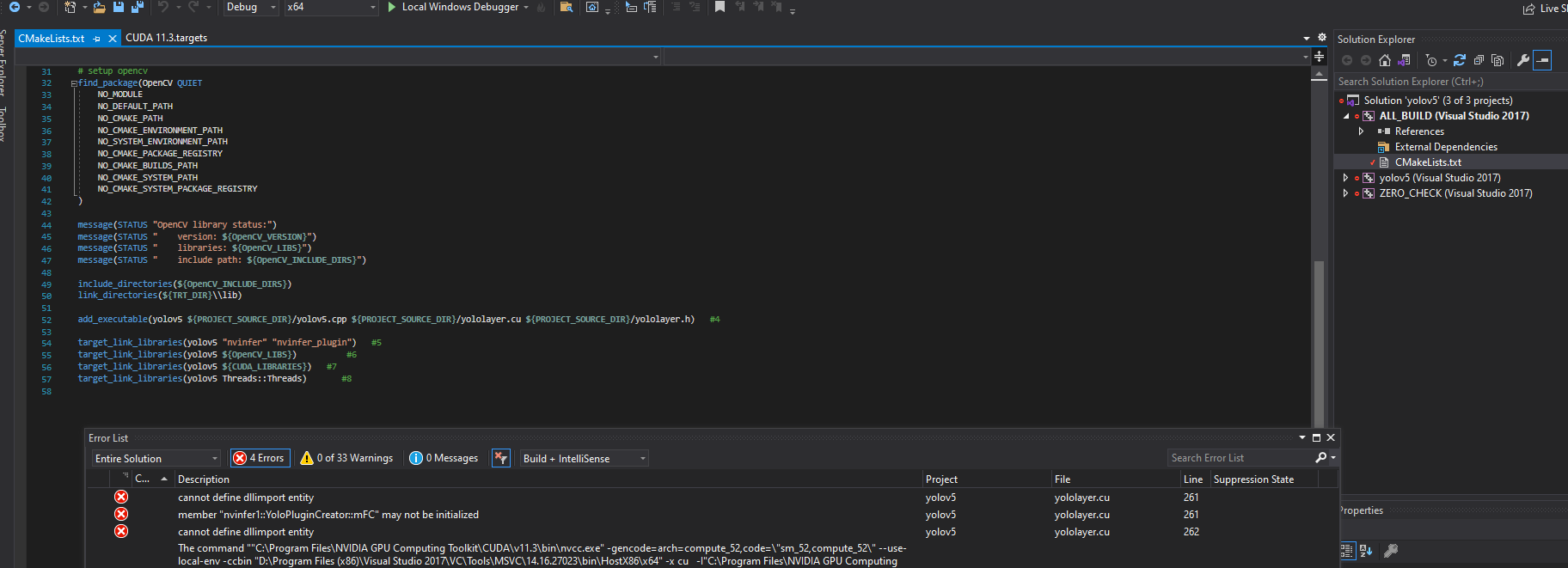Open the x64 platform dropdown
Image resolution: width=1568 pixels, height=568 pixels.
tap(332, 7)
